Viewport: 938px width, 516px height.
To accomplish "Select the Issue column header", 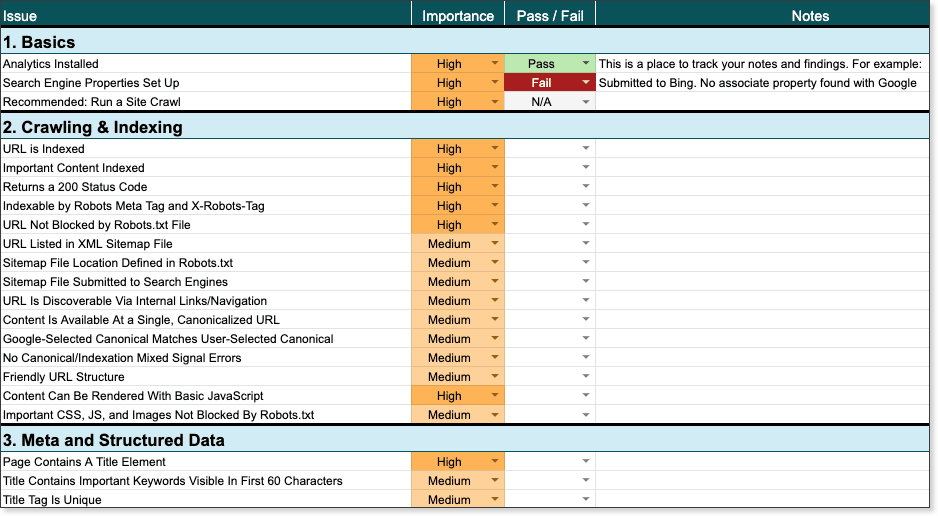I will pyautogui.click(x=205, y=15).
